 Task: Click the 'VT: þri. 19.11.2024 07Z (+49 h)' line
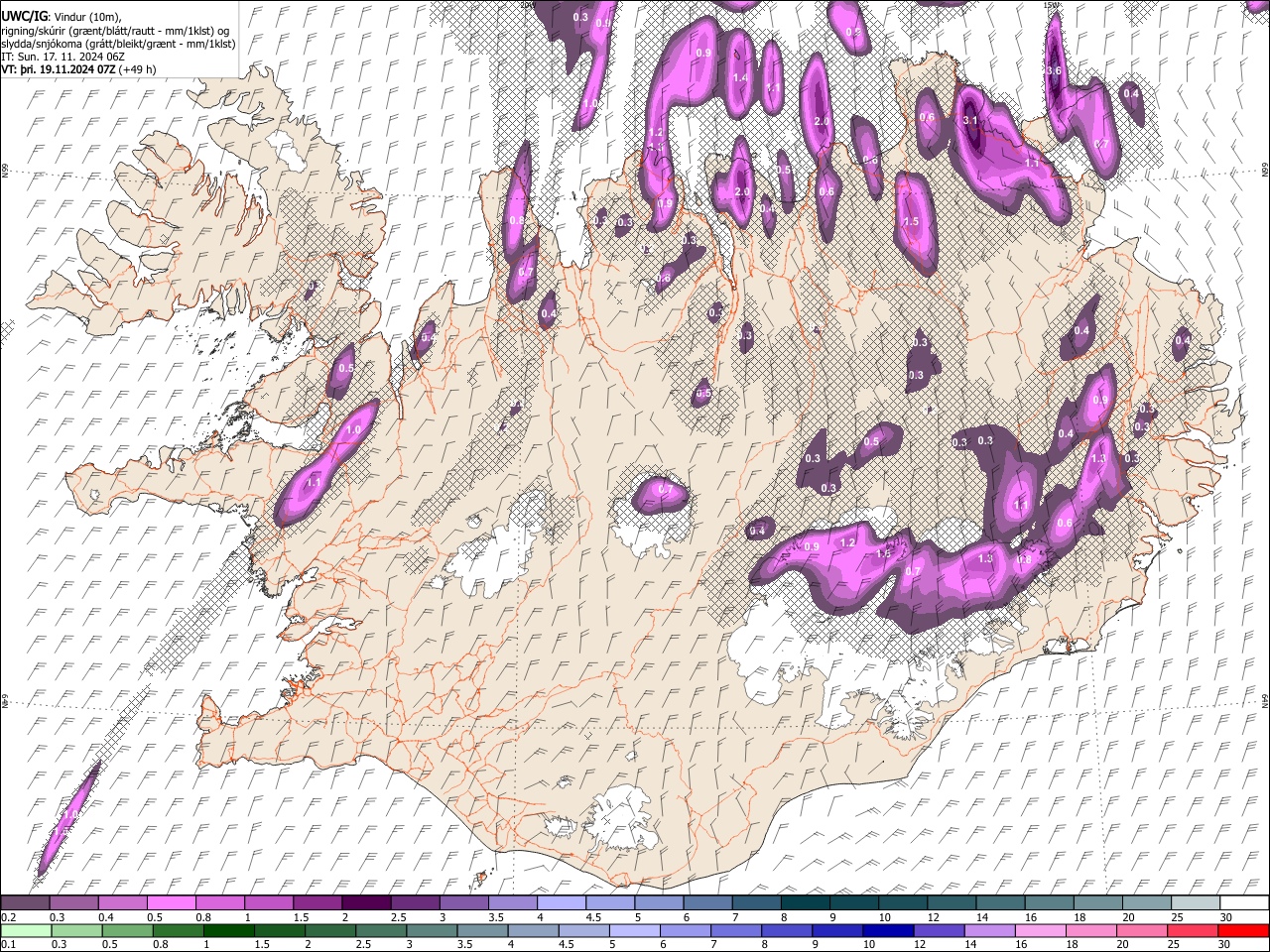point(78,69)
